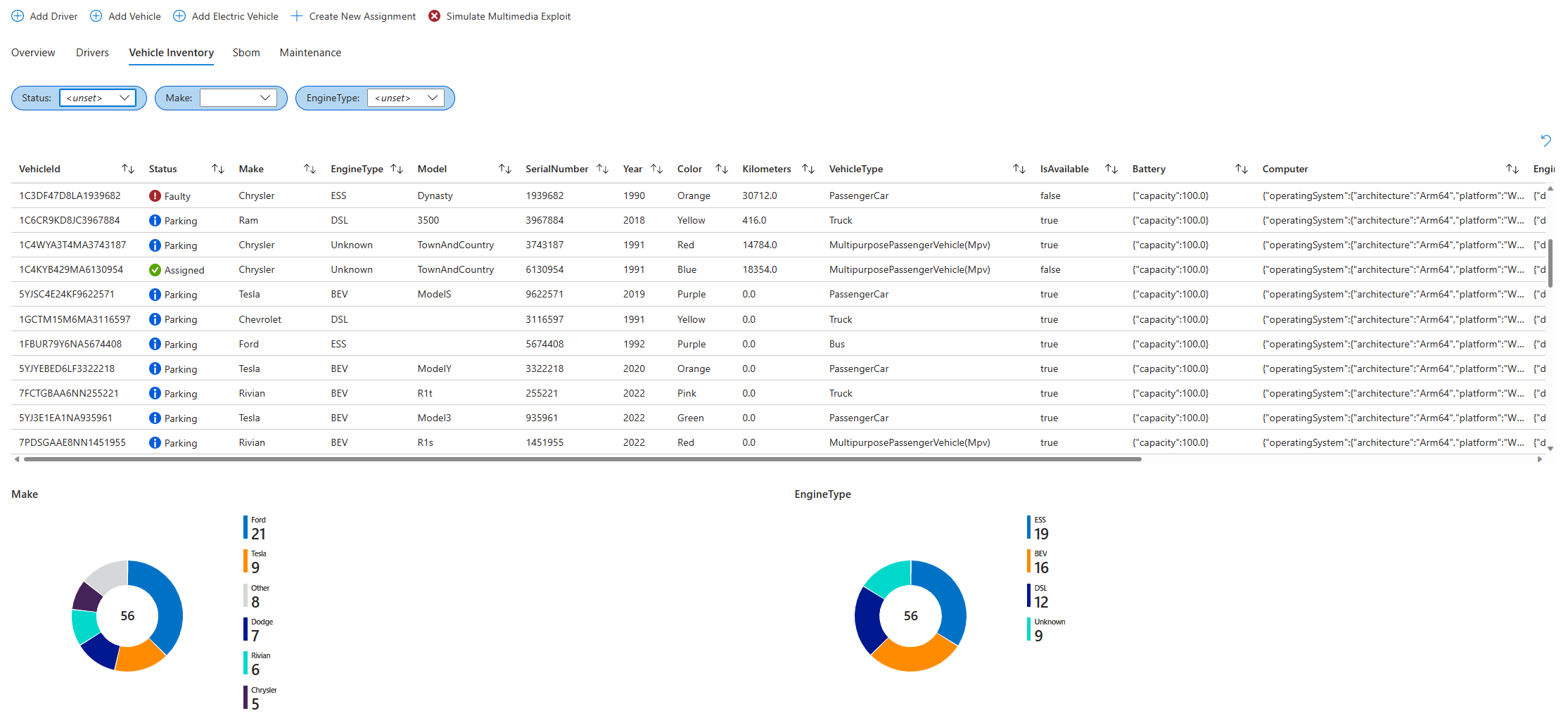Click the Chrysler 5 legend entry

260,698
